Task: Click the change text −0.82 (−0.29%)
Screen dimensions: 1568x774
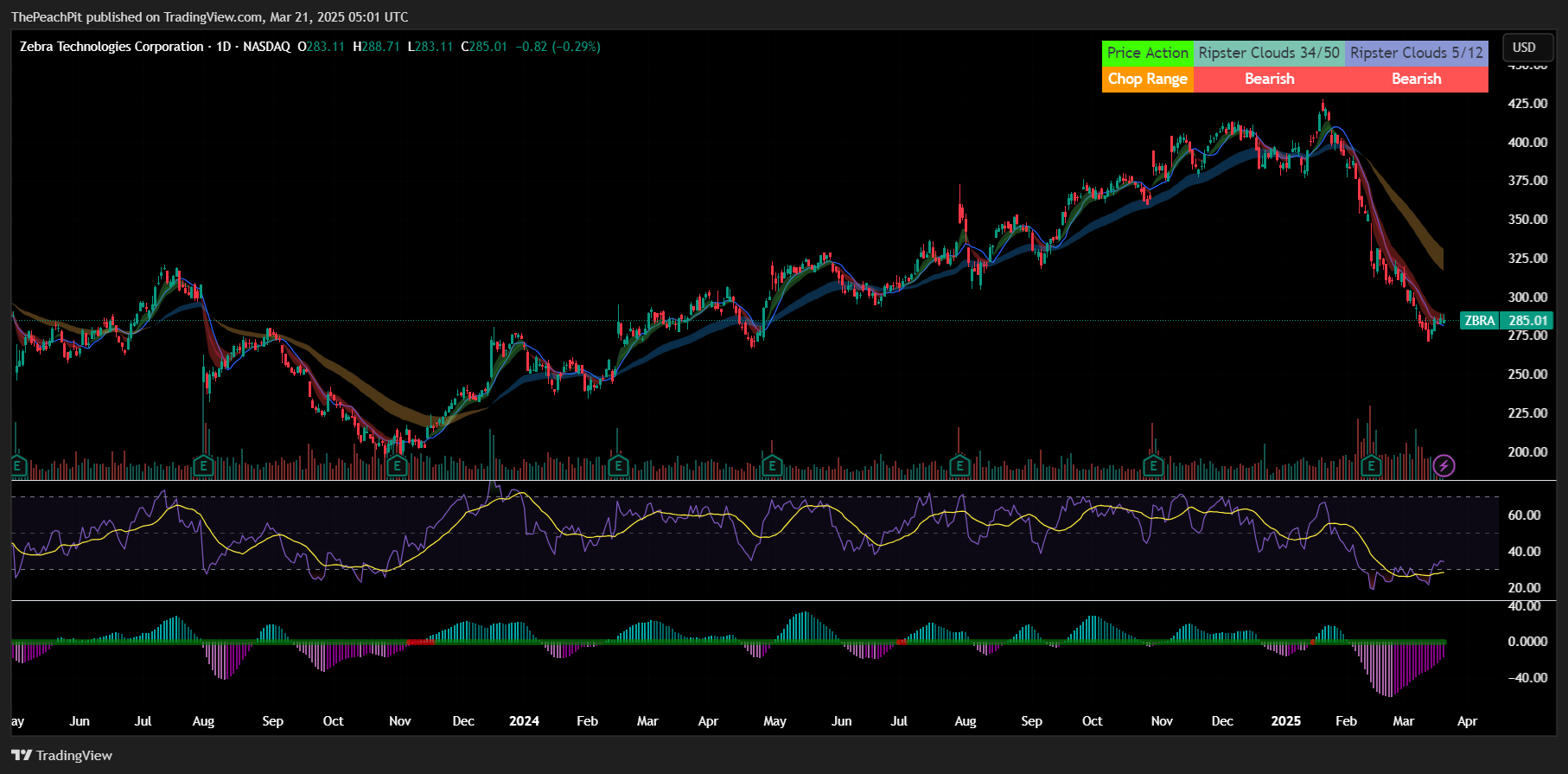Action: coord(558,47)
